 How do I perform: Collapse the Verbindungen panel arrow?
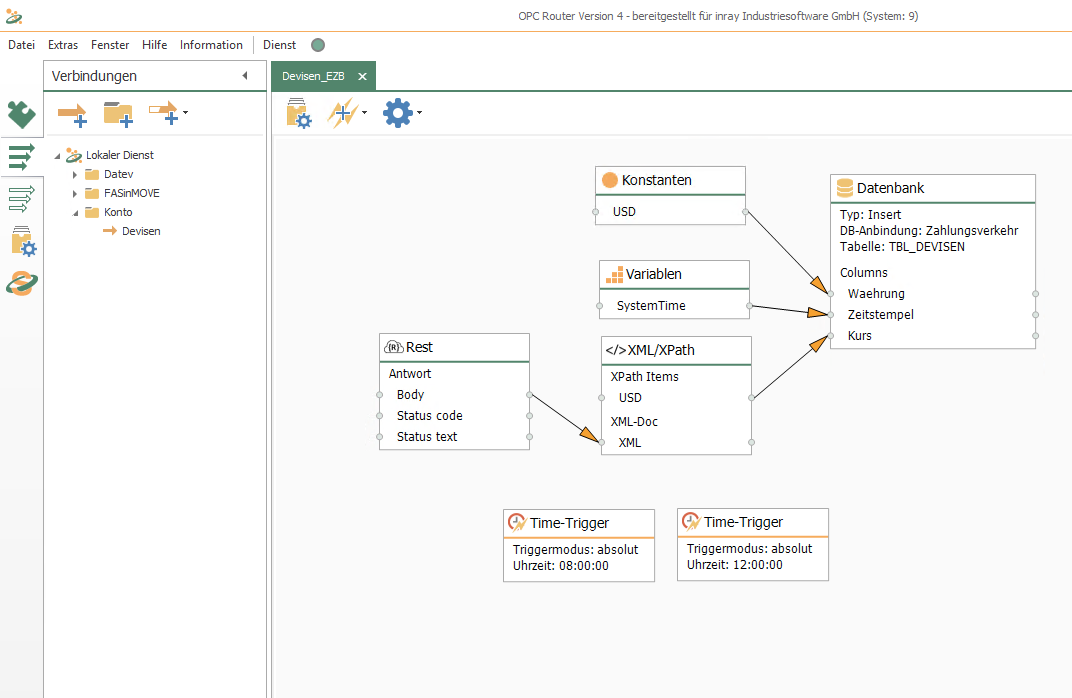tap(245, 76)
